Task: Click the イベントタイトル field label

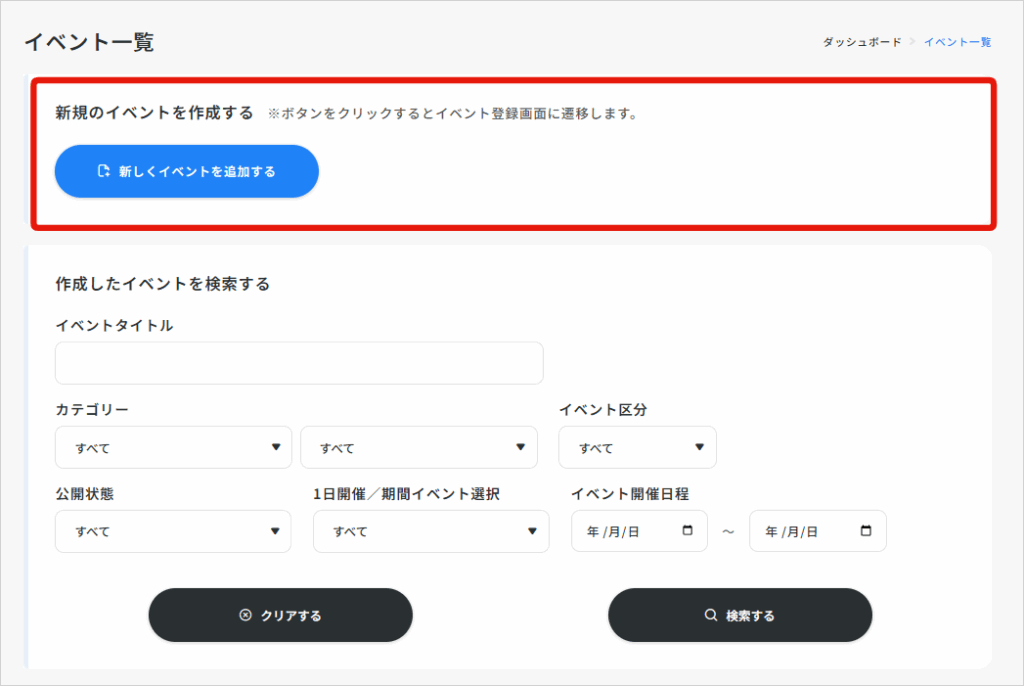Action: (x=114, y=325)
